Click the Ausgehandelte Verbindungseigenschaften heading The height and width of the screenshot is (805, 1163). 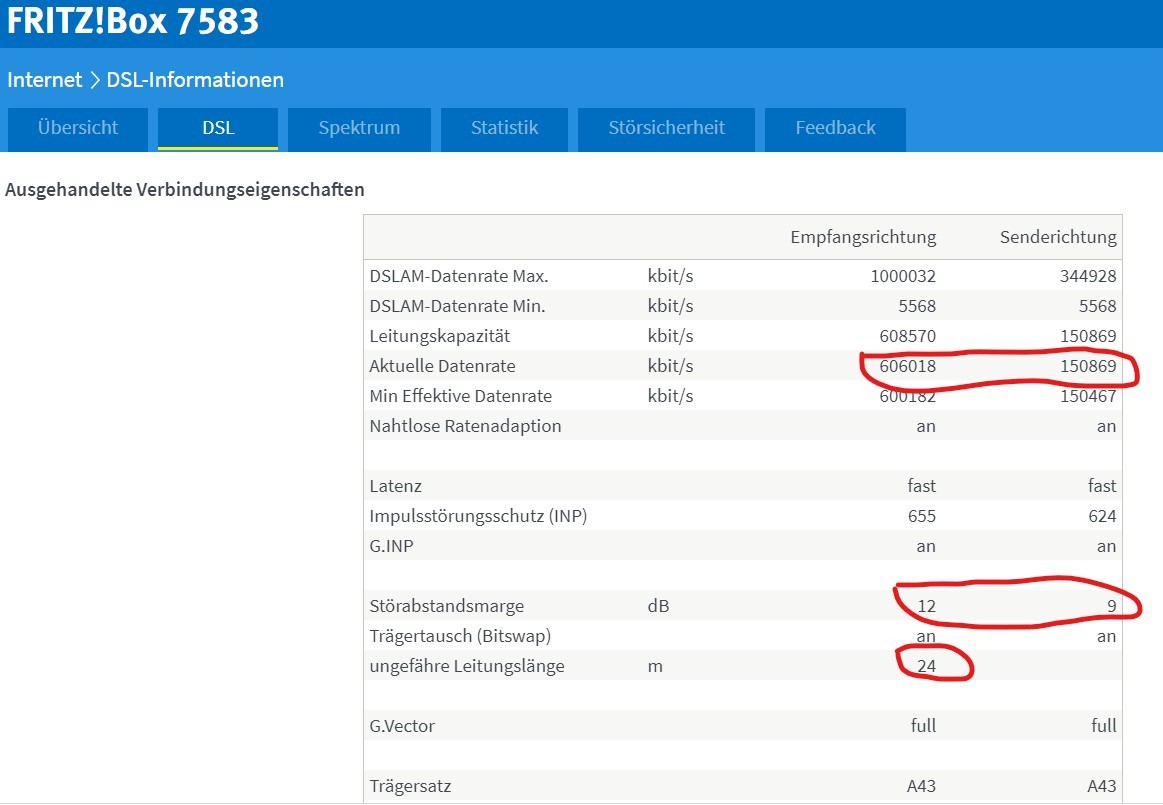pyautogui.click(x=185, y=189)
